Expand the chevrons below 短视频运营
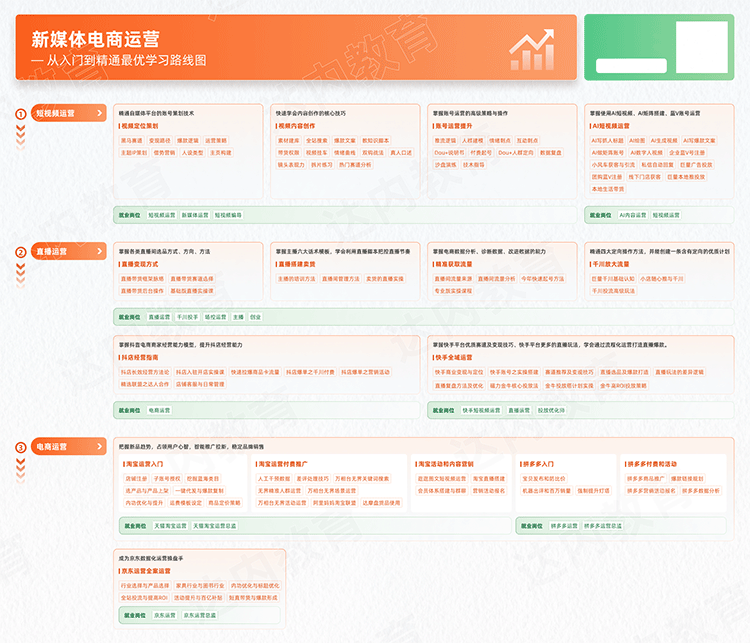 tap(20, 135)
